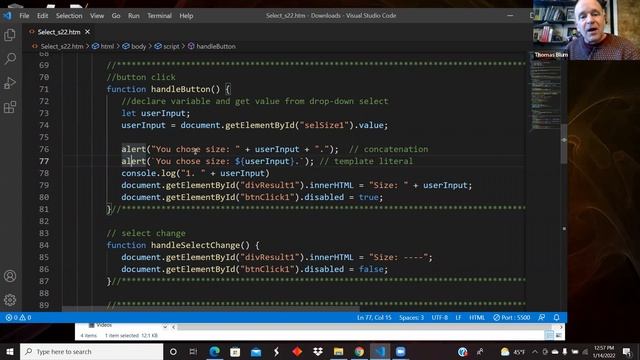Click the editor vertical scrollbar
Screen dimensions: 640x360
(564, 143)
